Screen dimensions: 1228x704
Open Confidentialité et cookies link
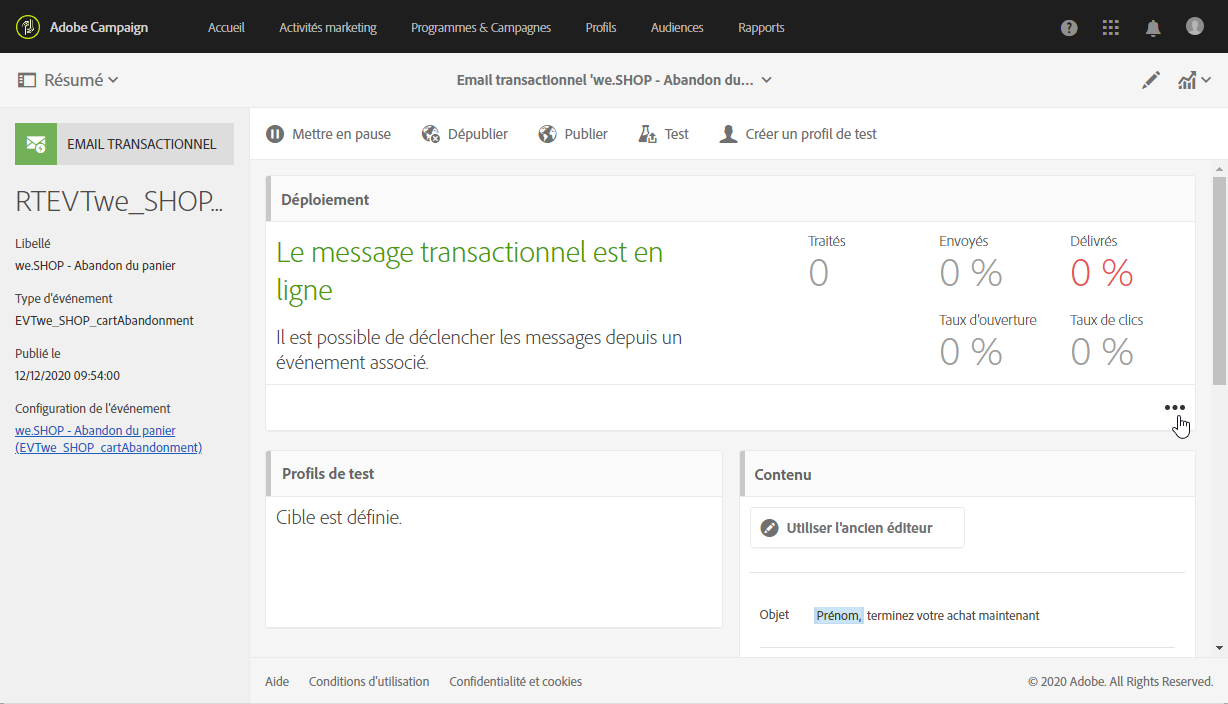515,682
